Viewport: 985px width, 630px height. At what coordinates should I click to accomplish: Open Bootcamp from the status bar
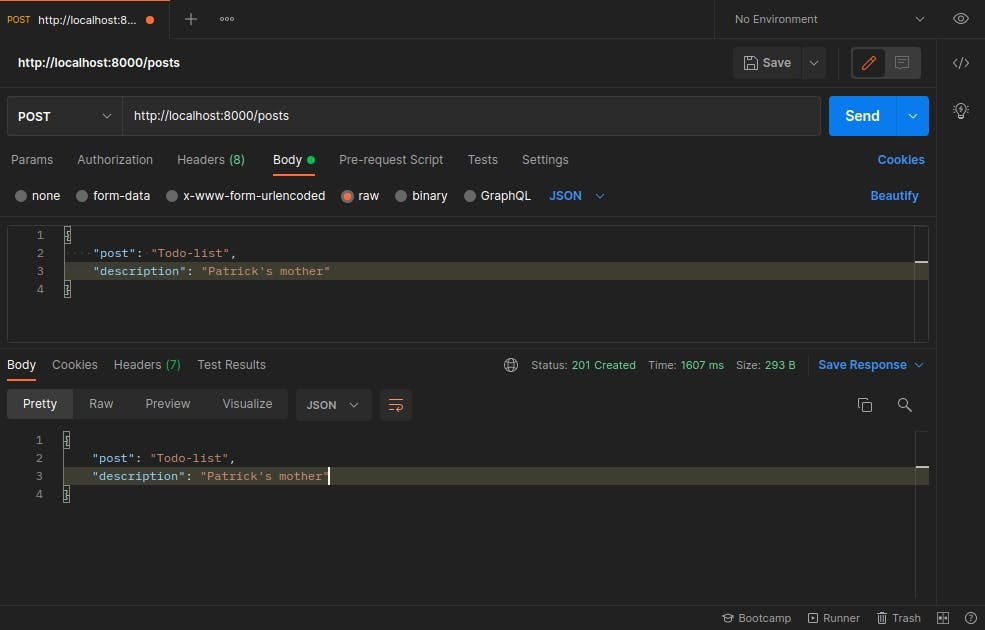757,618
